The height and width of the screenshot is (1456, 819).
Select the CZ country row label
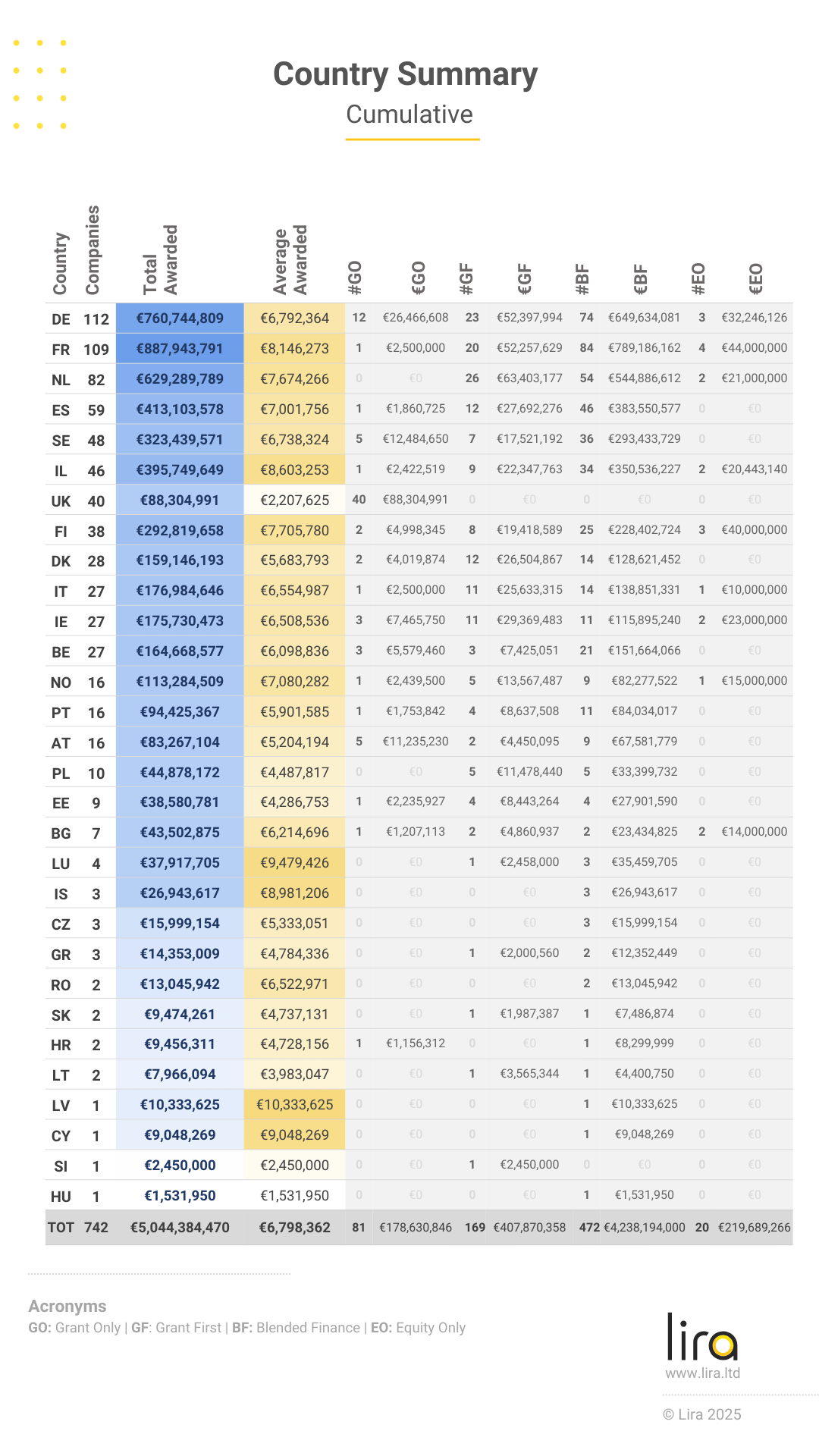(61, 924)
